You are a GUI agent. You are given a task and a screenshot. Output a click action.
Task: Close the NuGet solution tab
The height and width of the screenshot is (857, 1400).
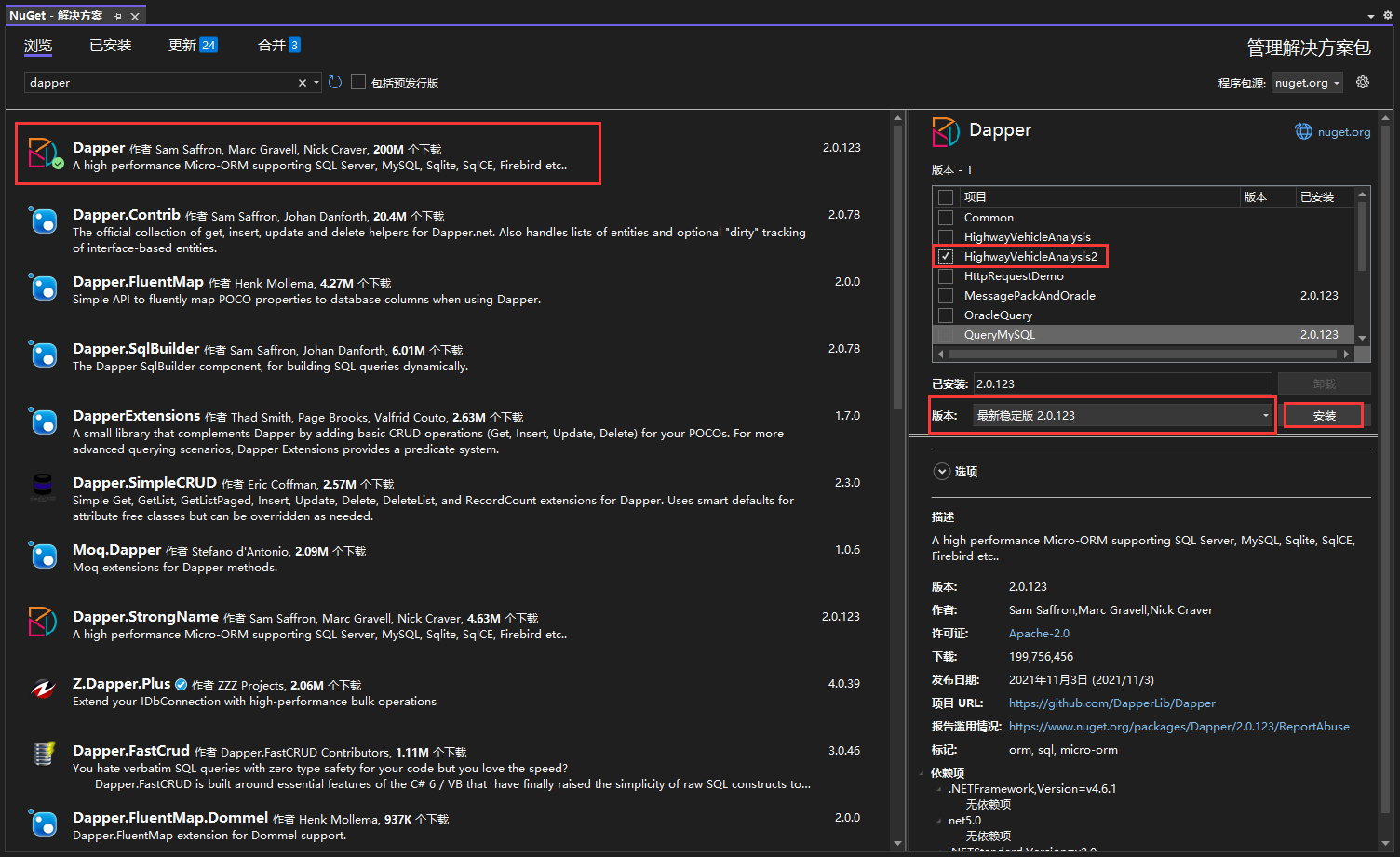(135, 16)
